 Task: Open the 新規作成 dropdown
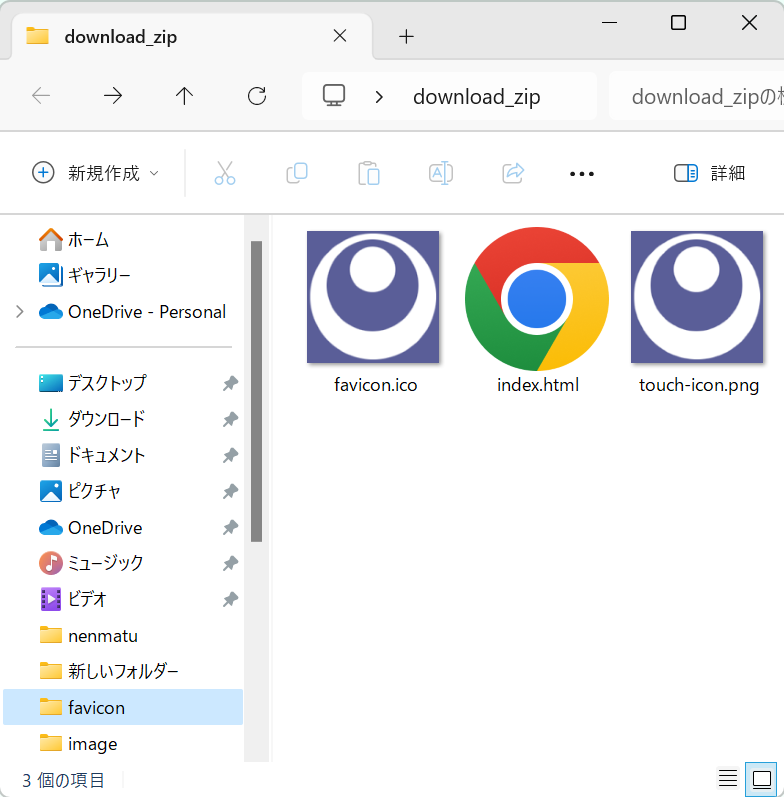click(95, 173)
